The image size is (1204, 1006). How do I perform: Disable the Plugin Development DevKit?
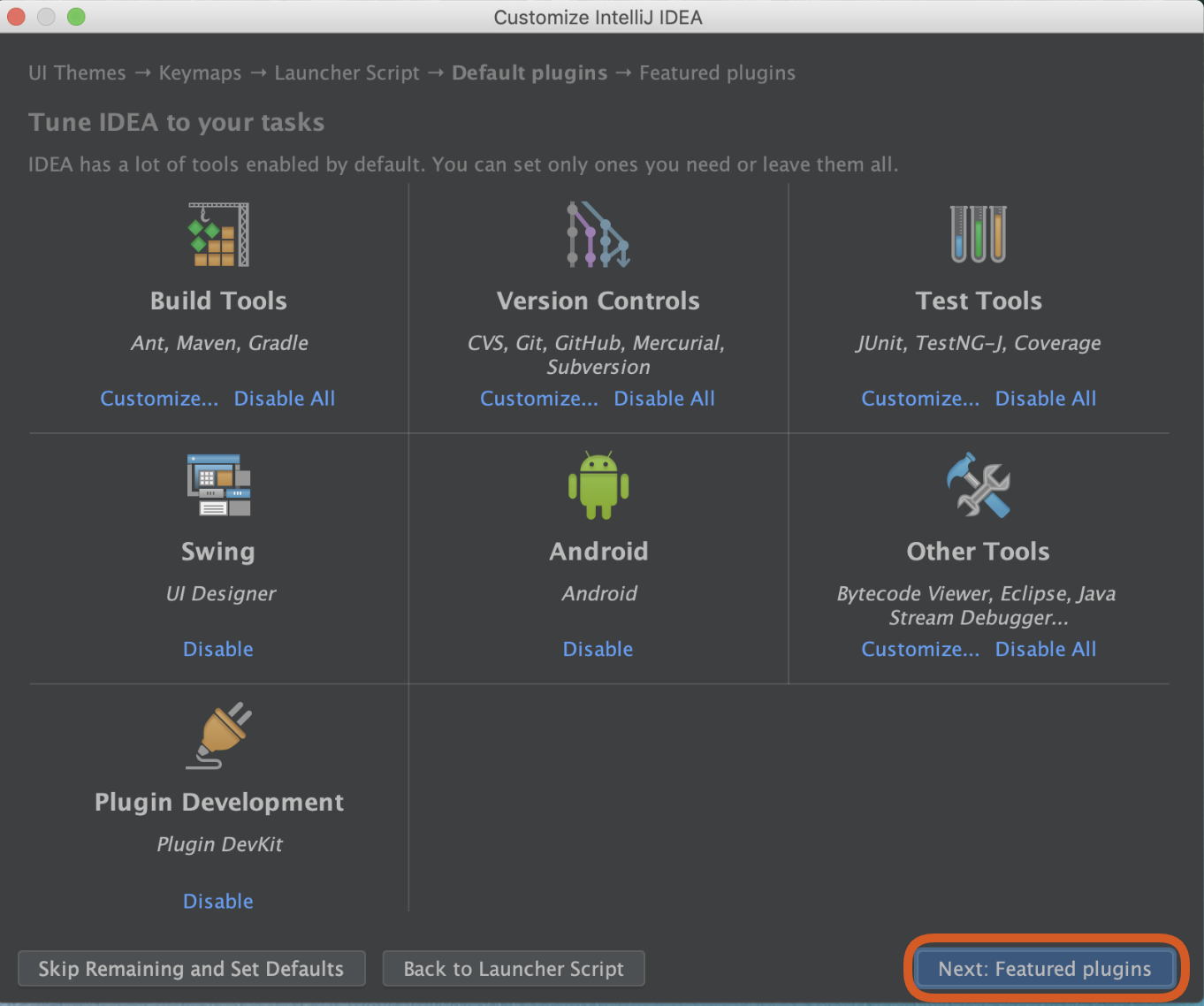218,901
